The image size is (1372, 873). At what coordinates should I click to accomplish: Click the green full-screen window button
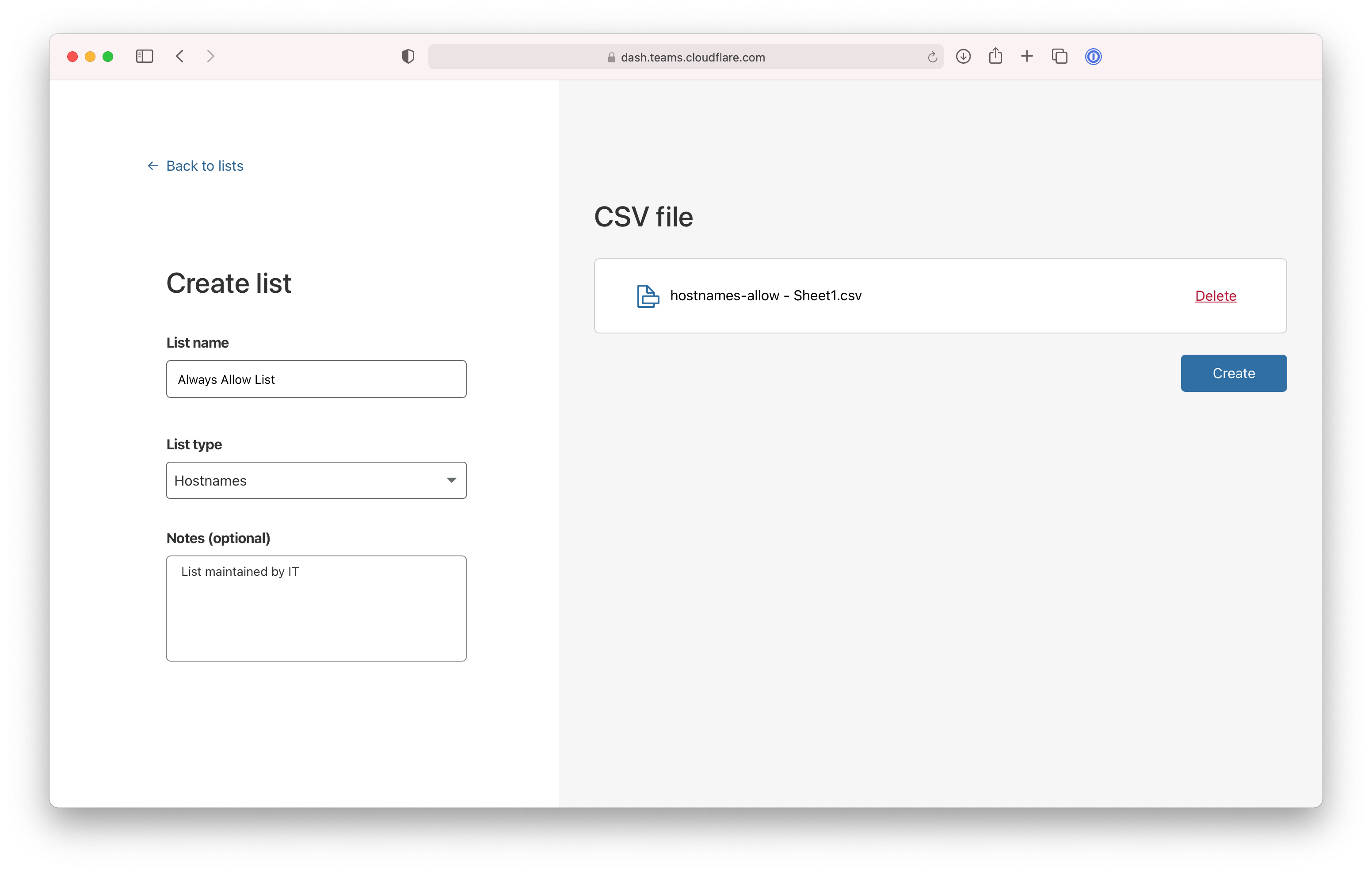(x=108, y=57)
